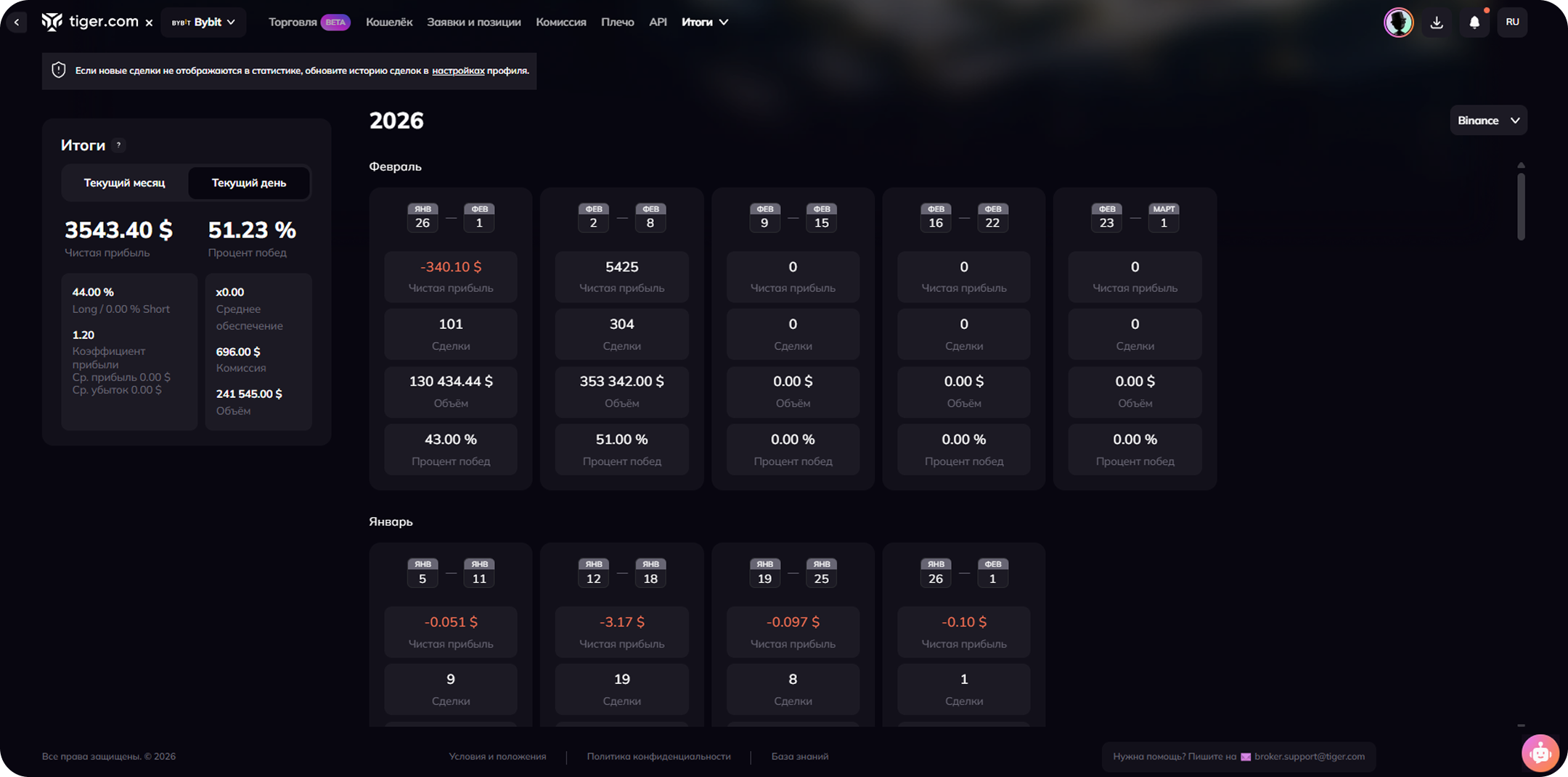Click the tiger.com logo

90,22
